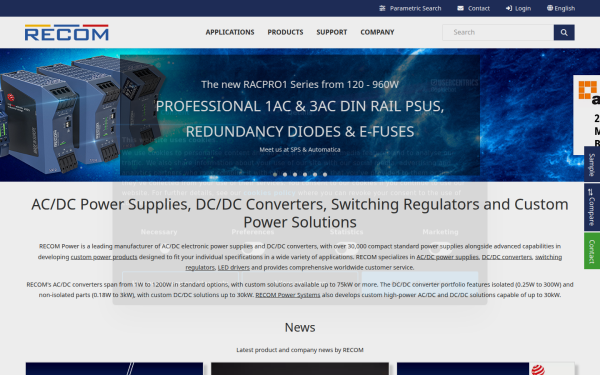
Task: Select the second carousel indicator dot
Action: 285,174
